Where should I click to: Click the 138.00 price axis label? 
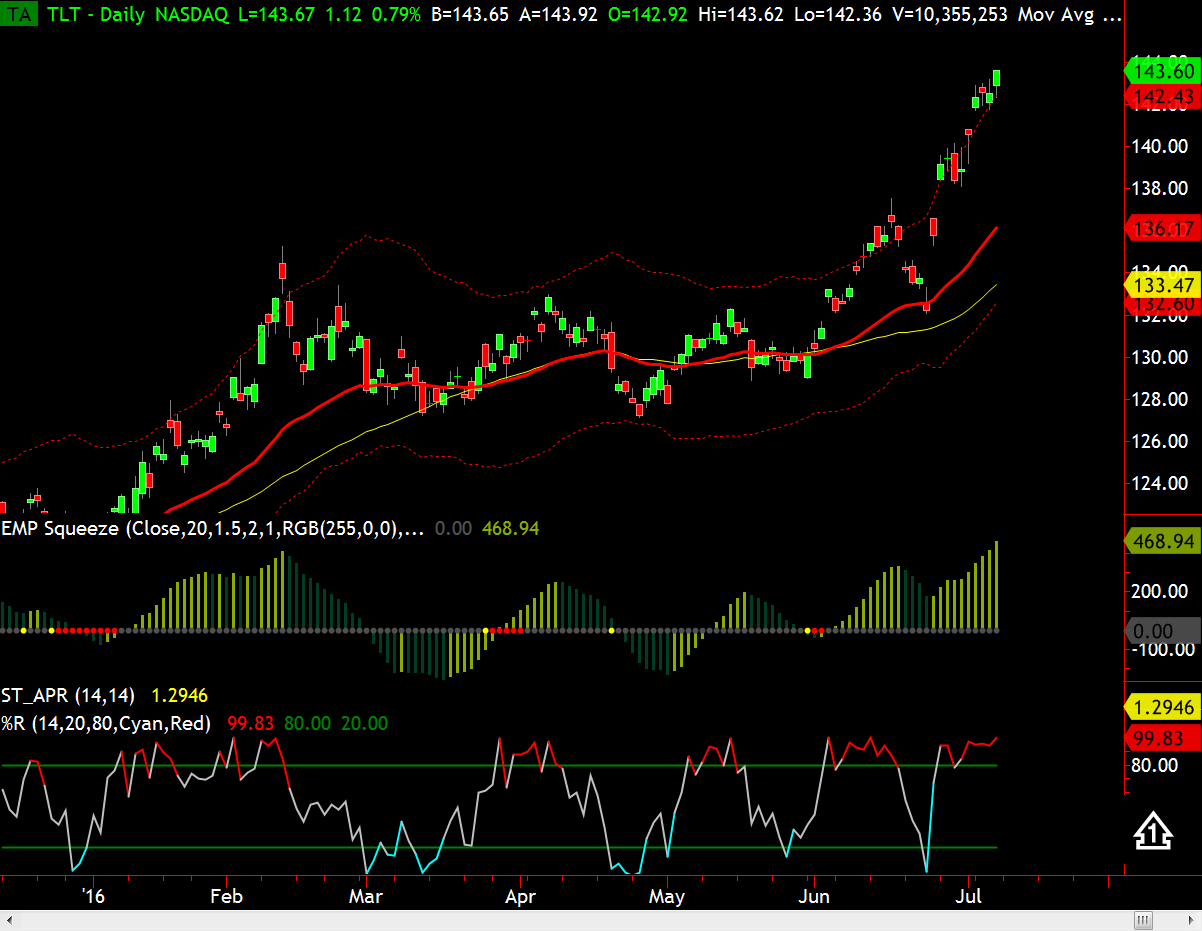pos(1162,188)
